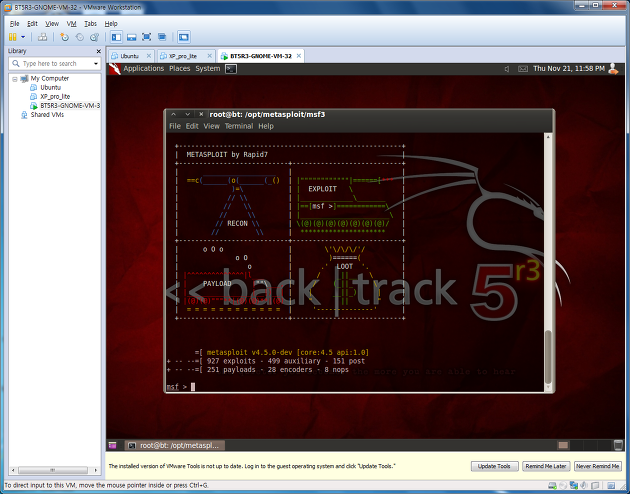Close the XP_pro_lite tab
The height and width of the screenshot is (494, 630).
coord(209,56)
